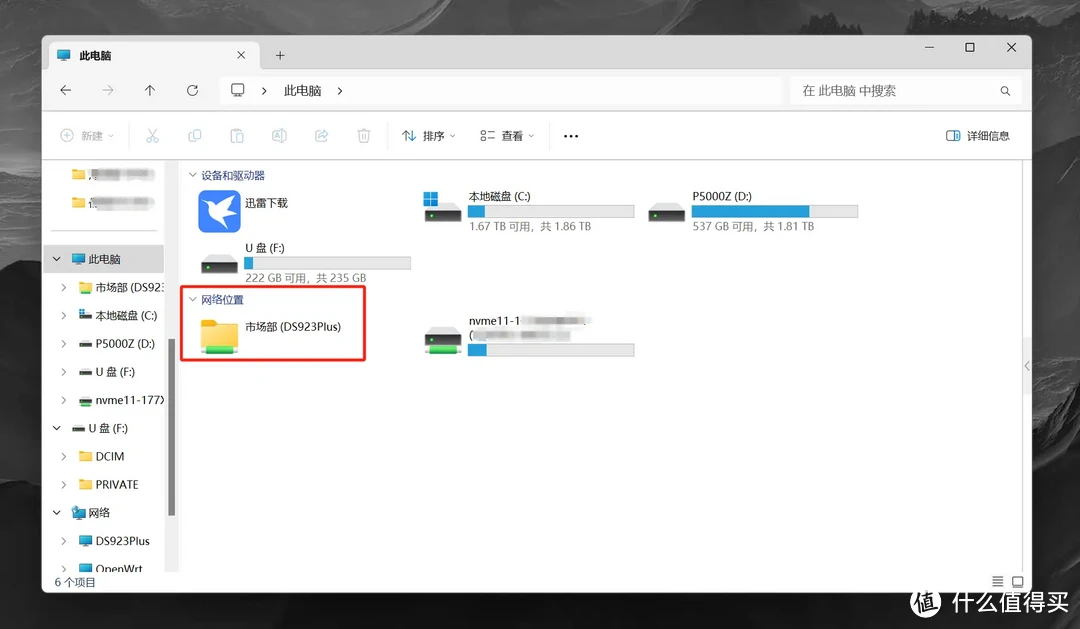
Task: Click the U 盘 (F:) usage bar
Action: click(328, 263)
